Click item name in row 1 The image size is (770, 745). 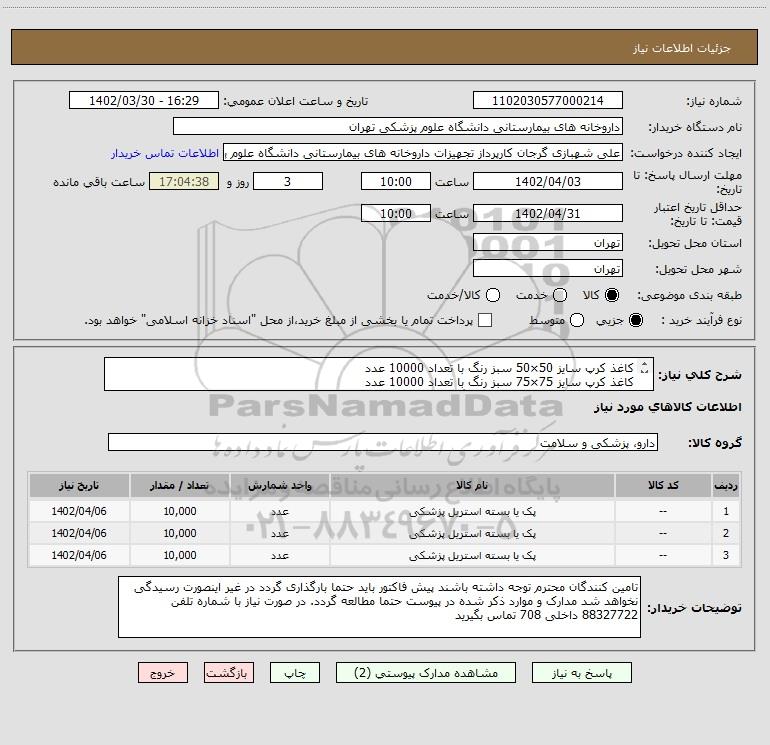472,511
